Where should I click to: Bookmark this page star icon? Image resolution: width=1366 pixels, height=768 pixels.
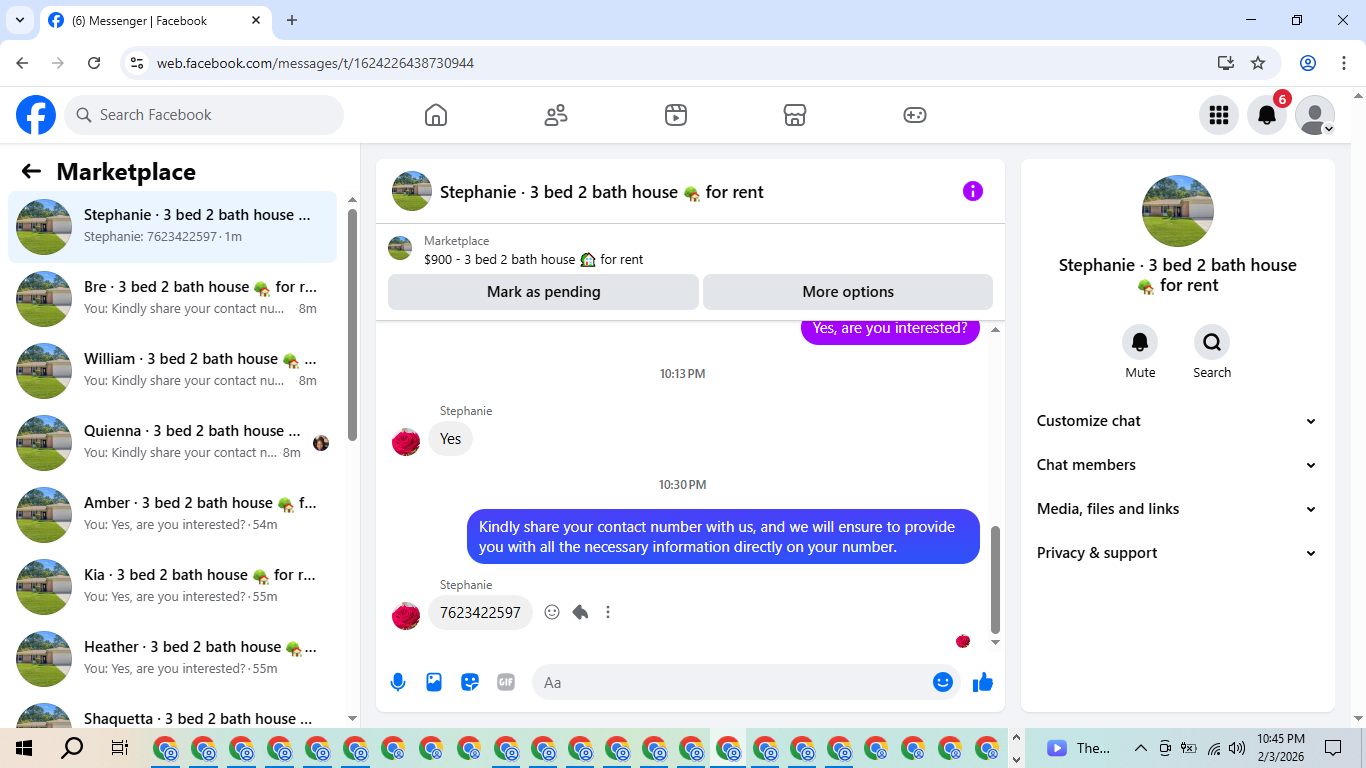pos(1258,63)
